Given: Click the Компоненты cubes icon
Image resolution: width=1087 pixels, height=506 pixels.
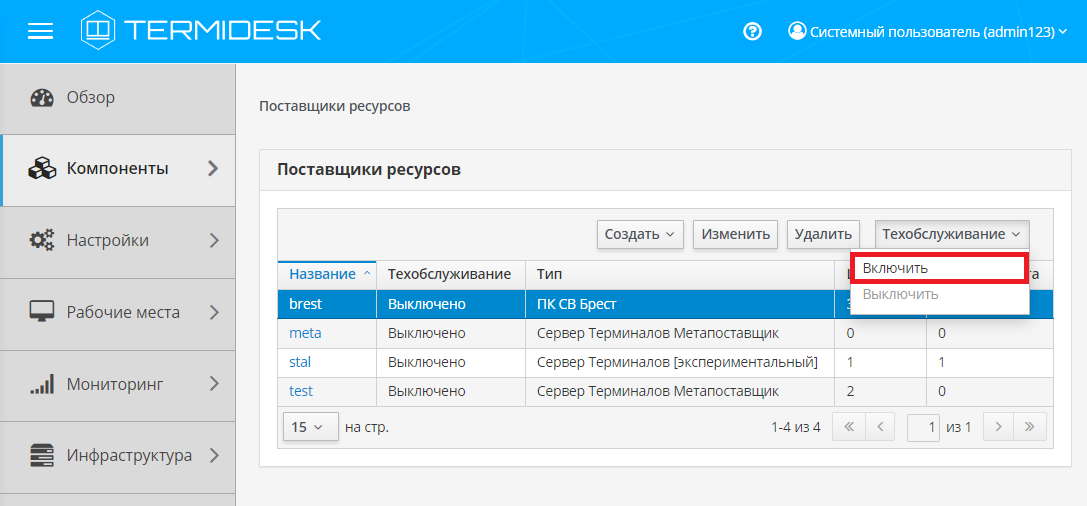Looking at the screenshot, I should 42,169.
